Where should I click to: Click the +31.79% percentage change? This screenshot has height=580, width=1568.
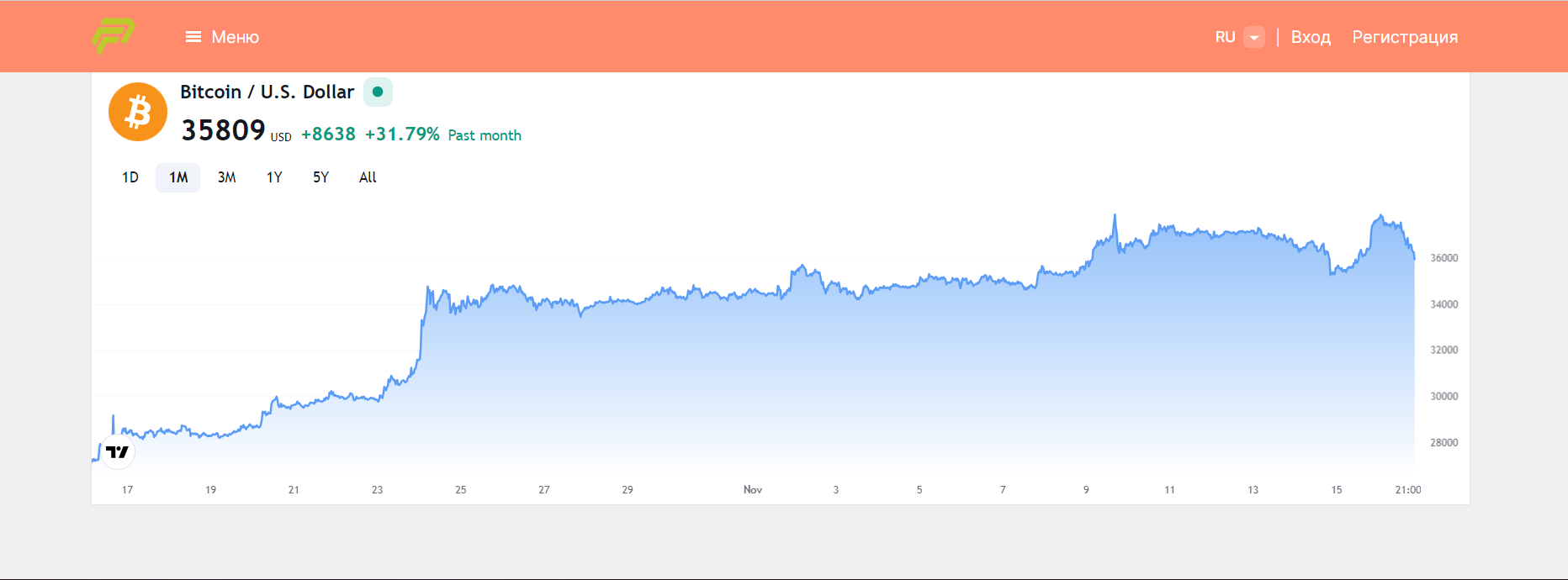pyautogui.click(x=402, y=134)
